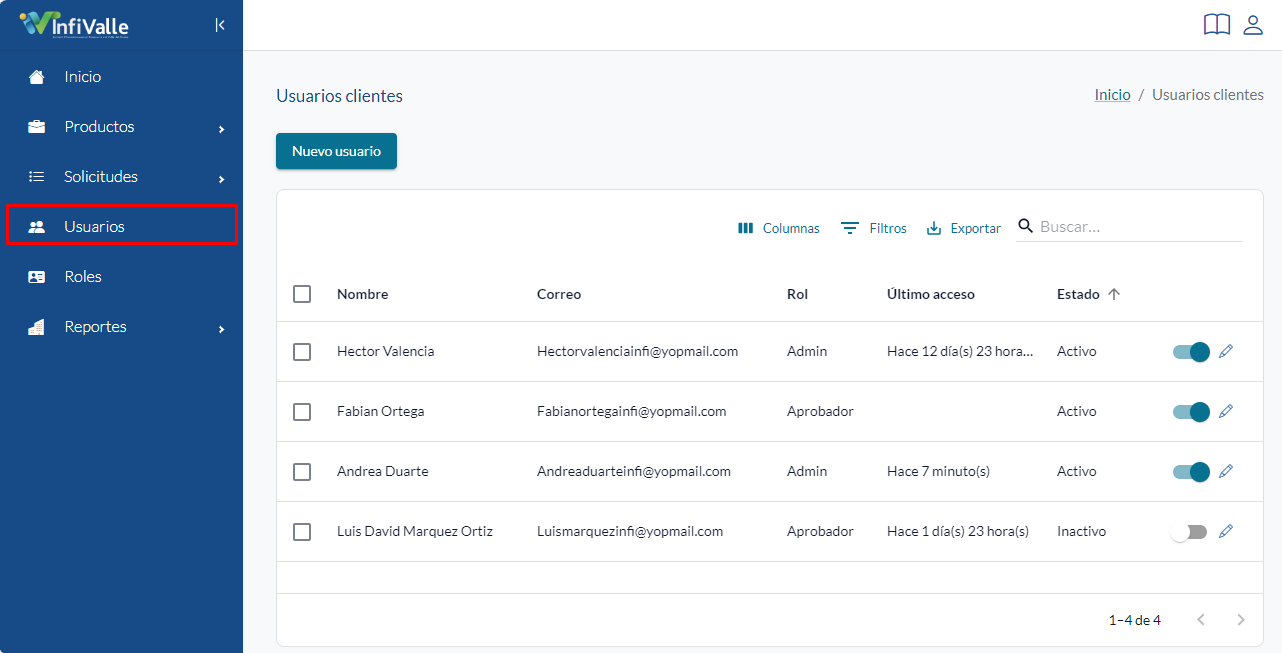Image resolution: width=1282 pixels, height=653 pixels.
Task: Check the Andrea Duarte row checkbox
Action: point(302,472)
